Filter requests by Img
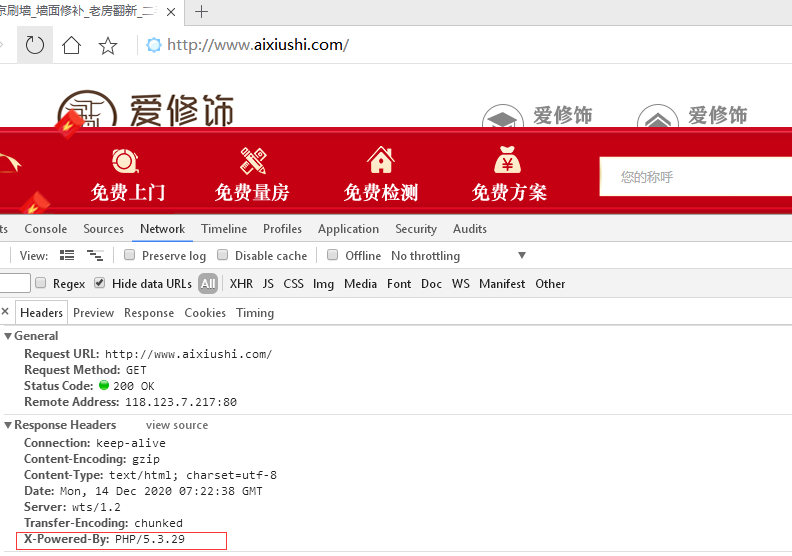Screen dimensions: 792x556 (323, 284)
